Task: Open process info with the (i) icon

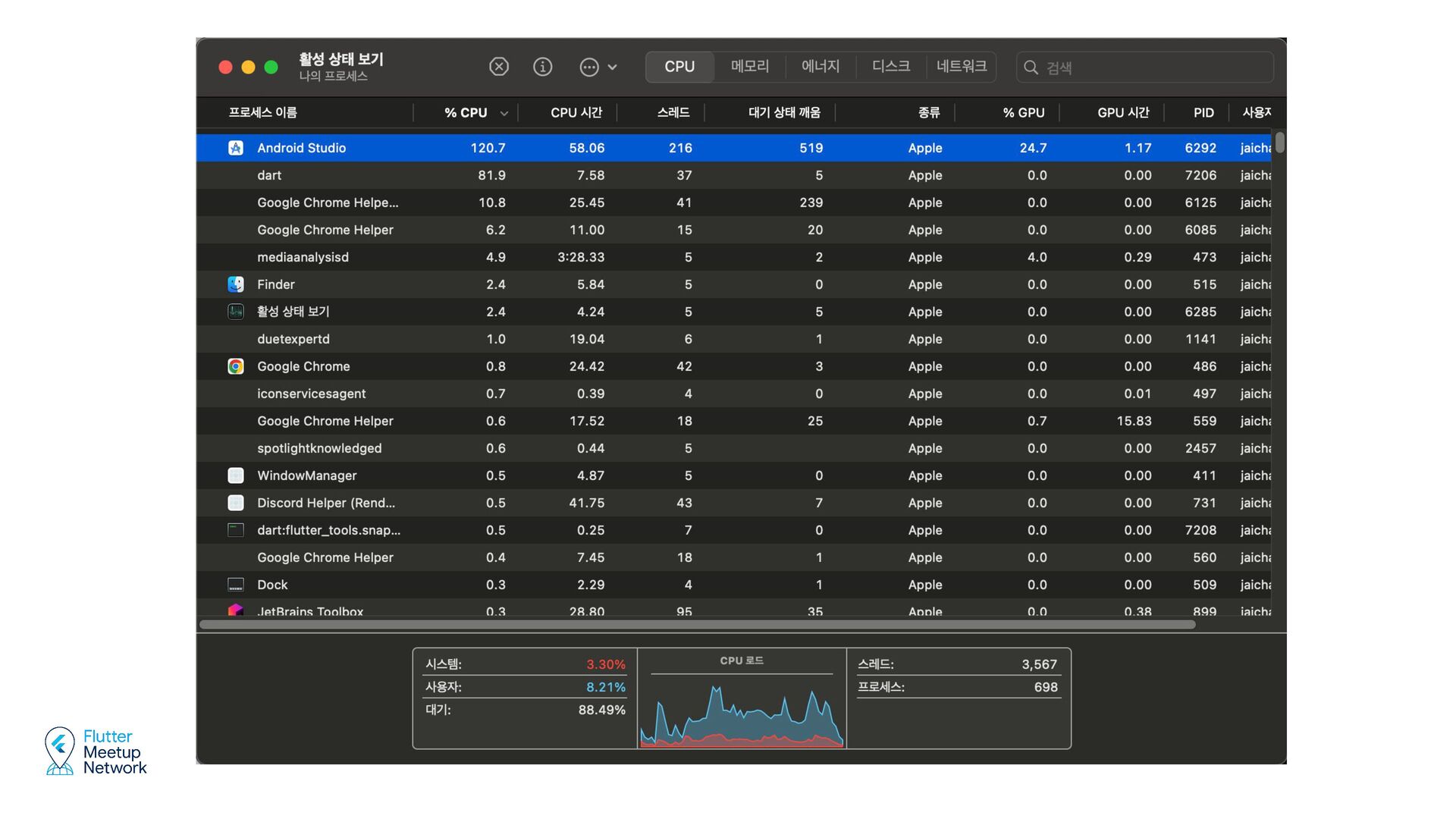Action: (x=542, y=67)
